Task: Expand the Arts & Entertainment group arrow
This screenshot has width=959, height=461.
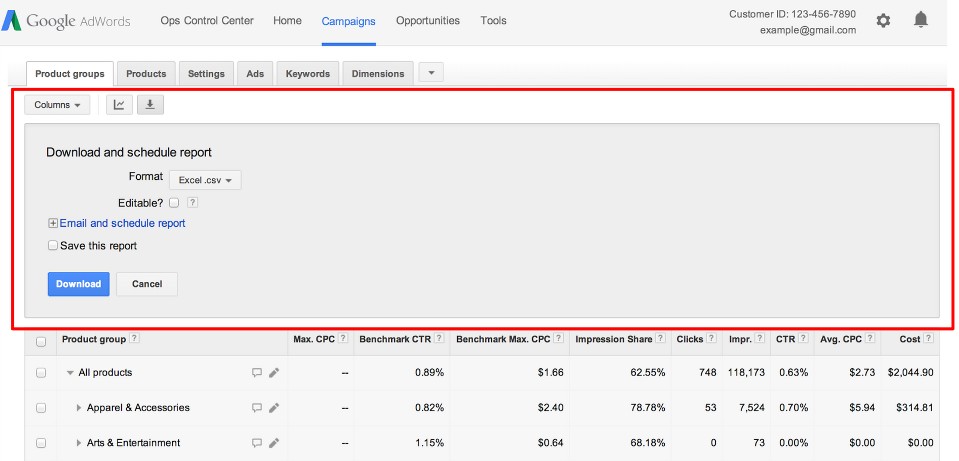Action: pos(79,443)
